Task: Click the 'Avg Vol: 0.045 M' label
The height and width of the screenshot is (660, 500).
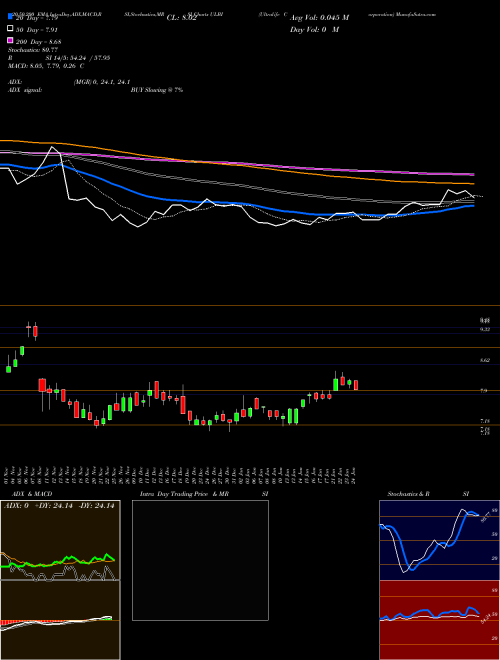Action: coord(319,18)
